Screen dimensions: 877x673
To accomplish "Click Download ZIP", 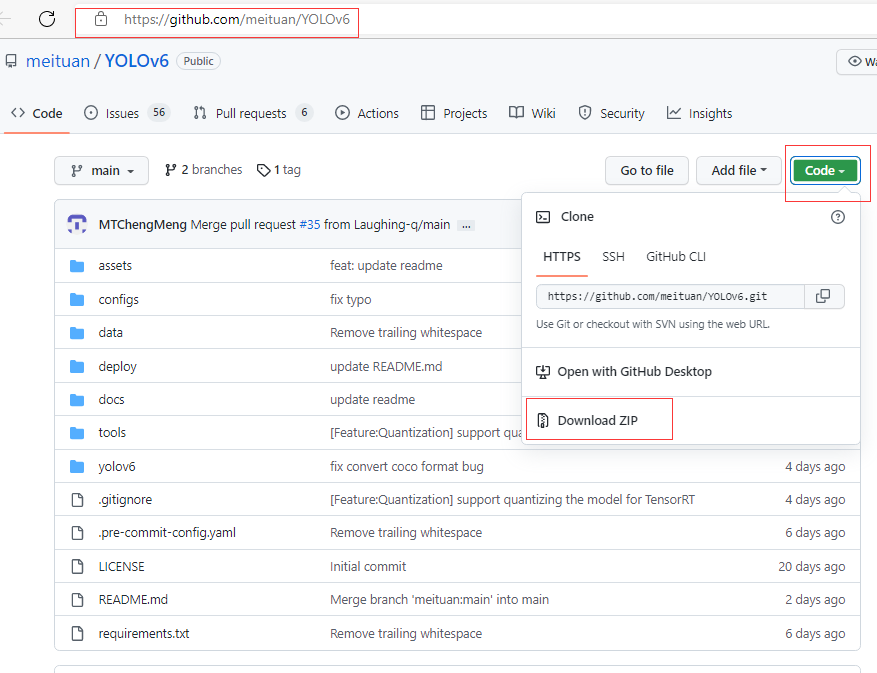I will click(597, 421).
